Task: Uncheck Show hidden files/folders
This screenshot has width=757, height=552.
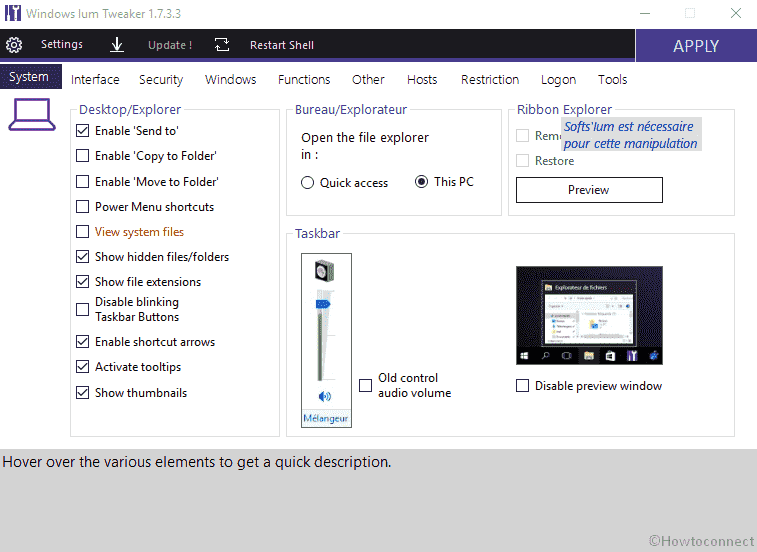Action: coord(83,256)
